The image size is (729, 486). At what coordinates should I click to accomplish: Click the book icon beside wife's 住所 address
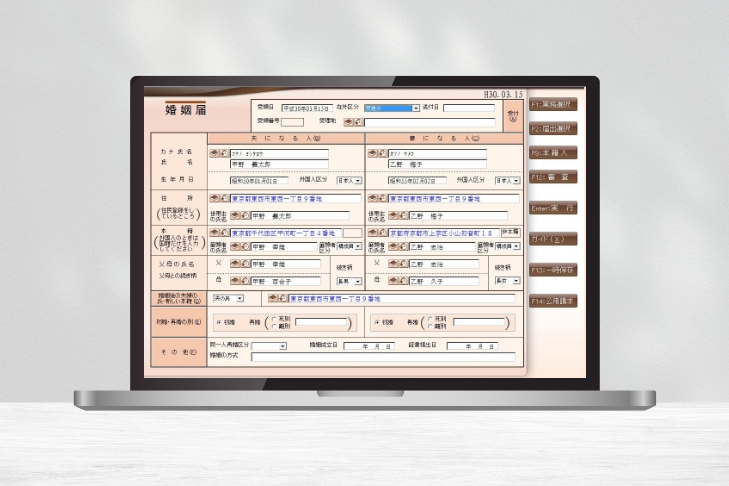372,198
